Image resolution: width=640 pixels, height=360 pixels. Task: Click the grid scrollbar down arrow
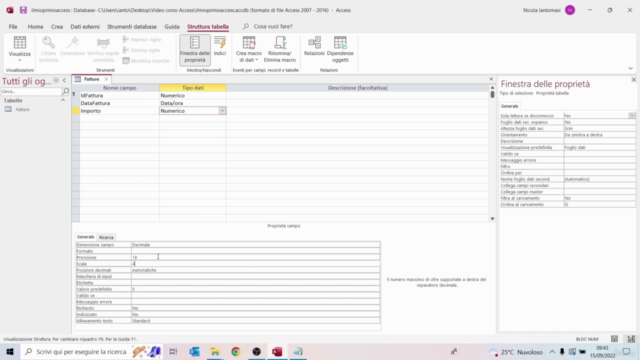(492, 219)
